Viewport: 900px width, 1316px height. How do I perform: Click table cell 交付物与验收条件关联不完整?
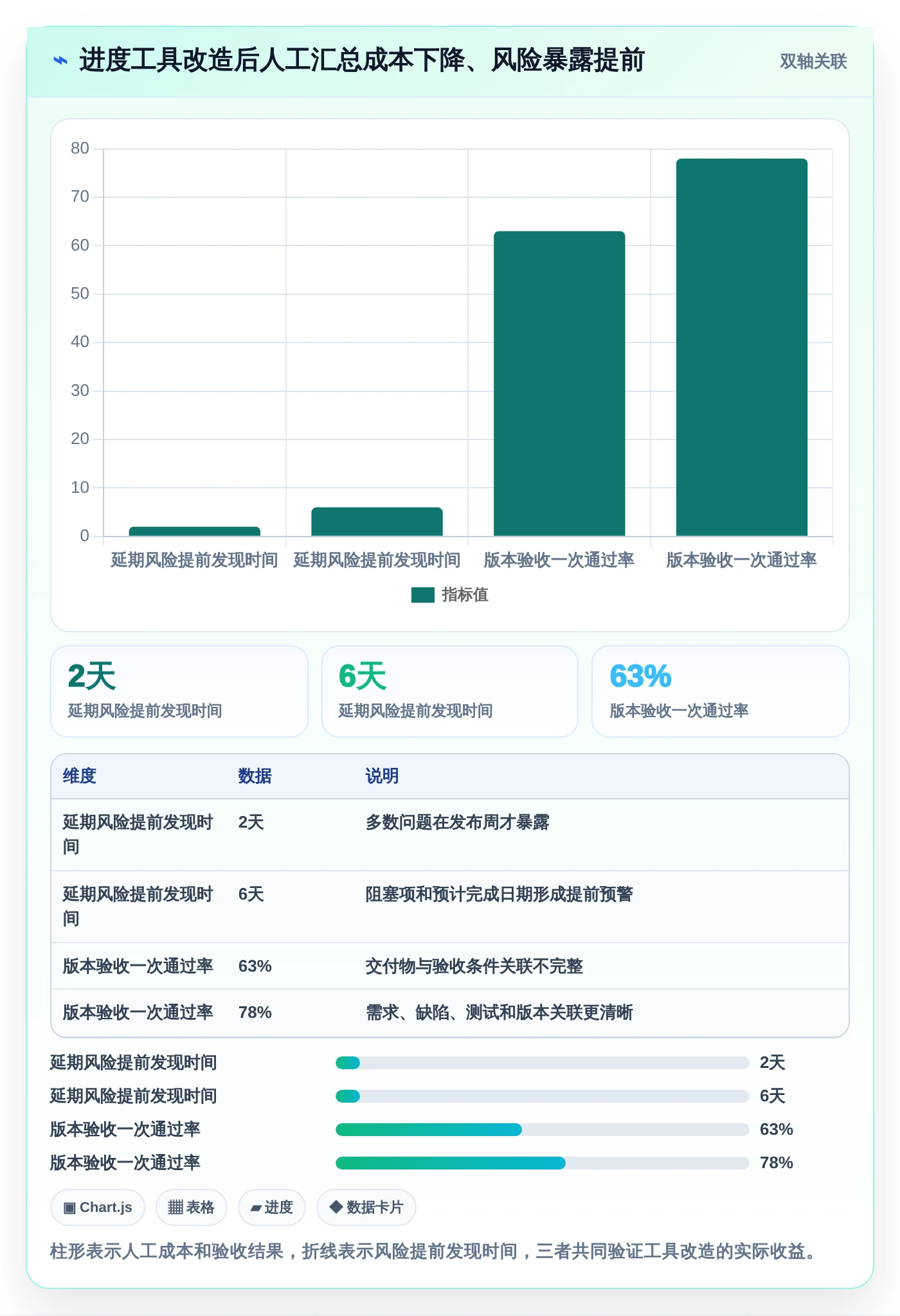coord(474,966)
